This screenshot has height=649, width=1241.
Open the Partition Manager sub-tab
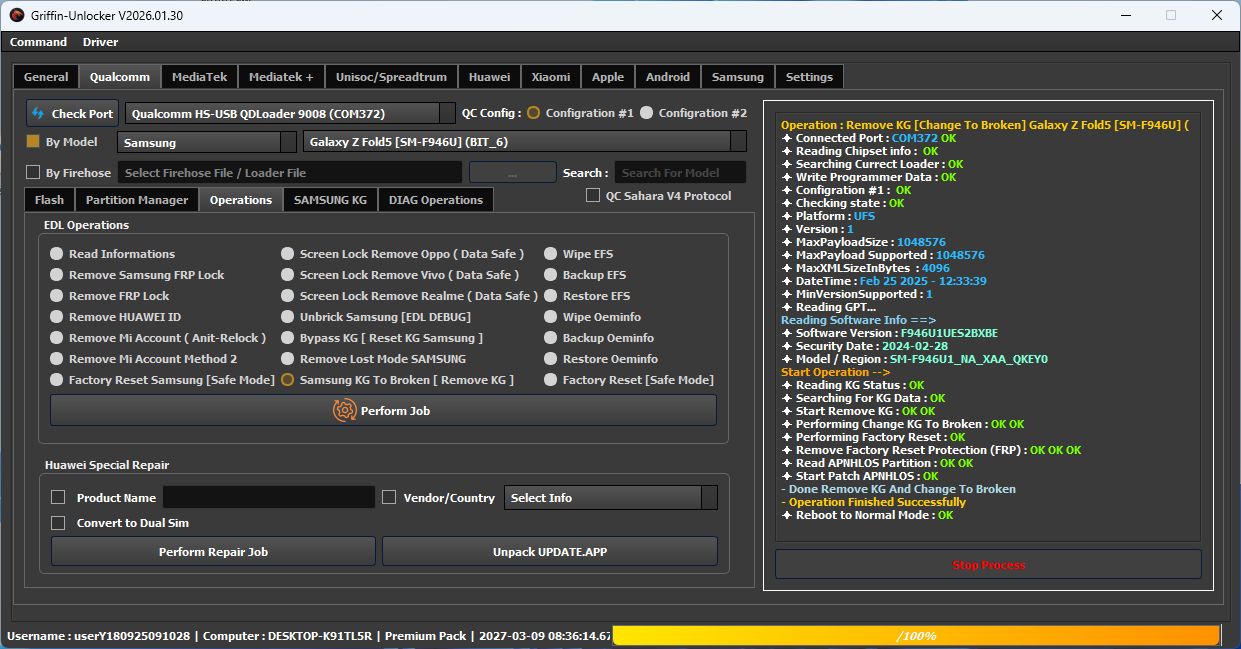137,200
